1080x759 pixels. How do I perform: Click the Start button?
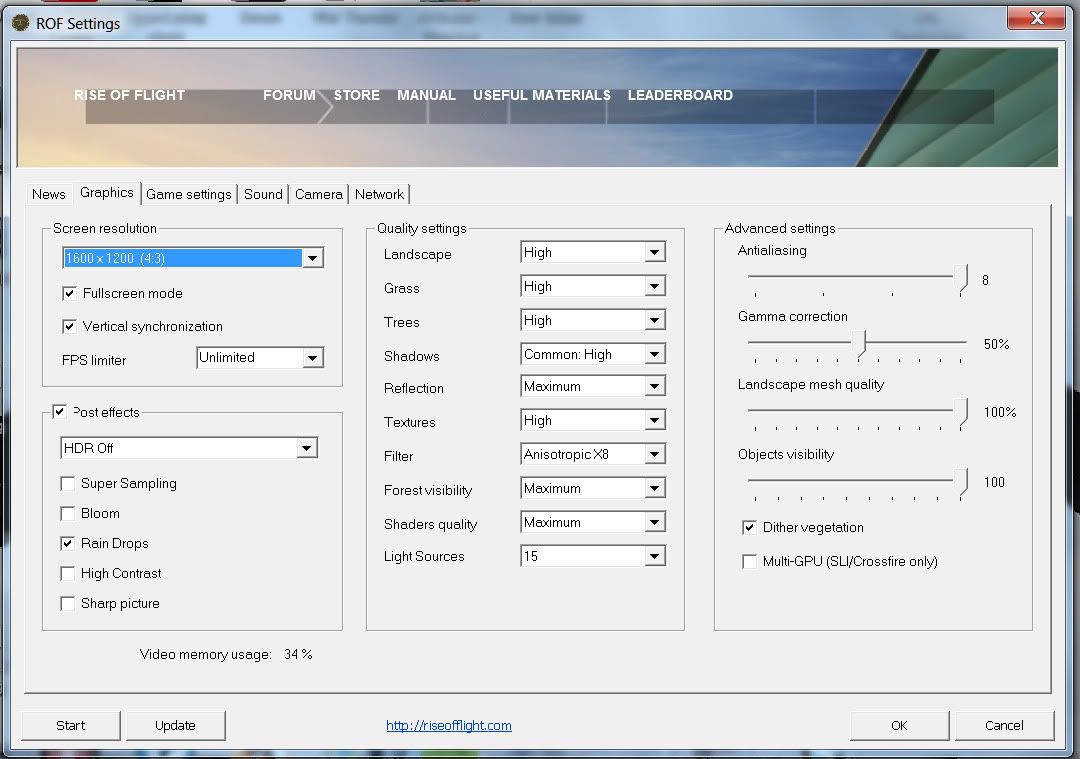(71, 725)
